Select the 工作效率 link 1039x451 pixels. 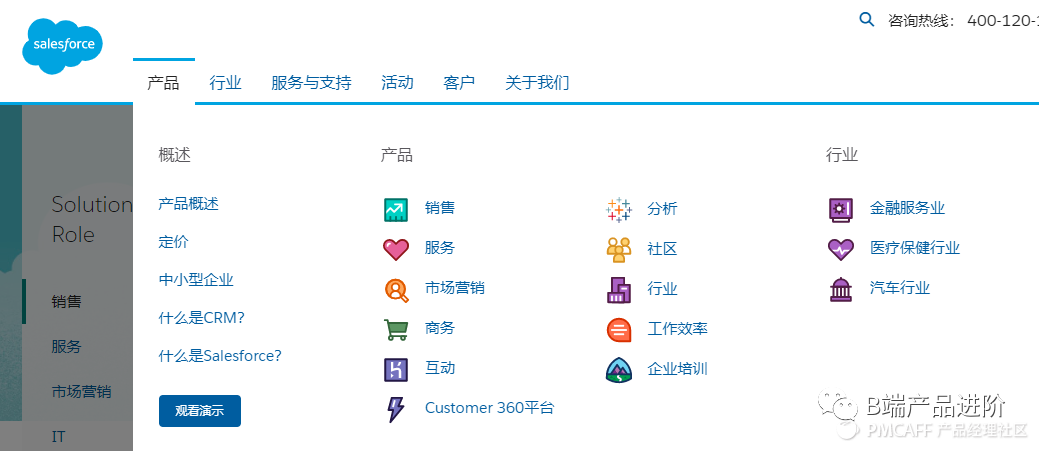point(677,328)
